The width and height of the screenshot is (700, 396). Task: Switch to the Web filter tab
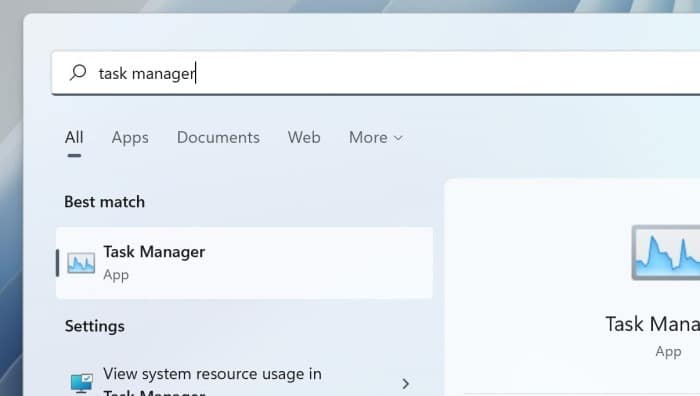304,138
